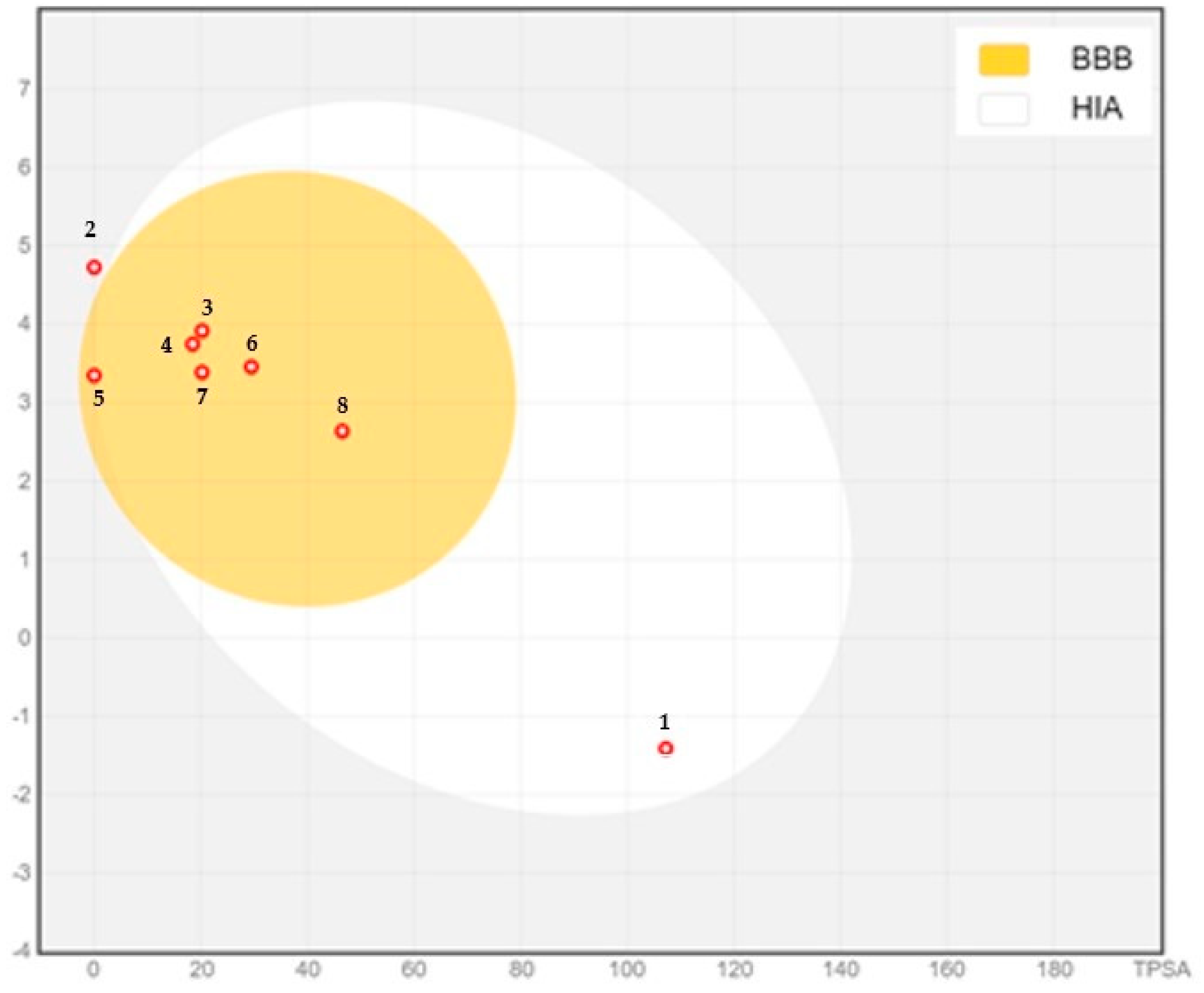Select the x-axis tick label 180

(1055, 969)
